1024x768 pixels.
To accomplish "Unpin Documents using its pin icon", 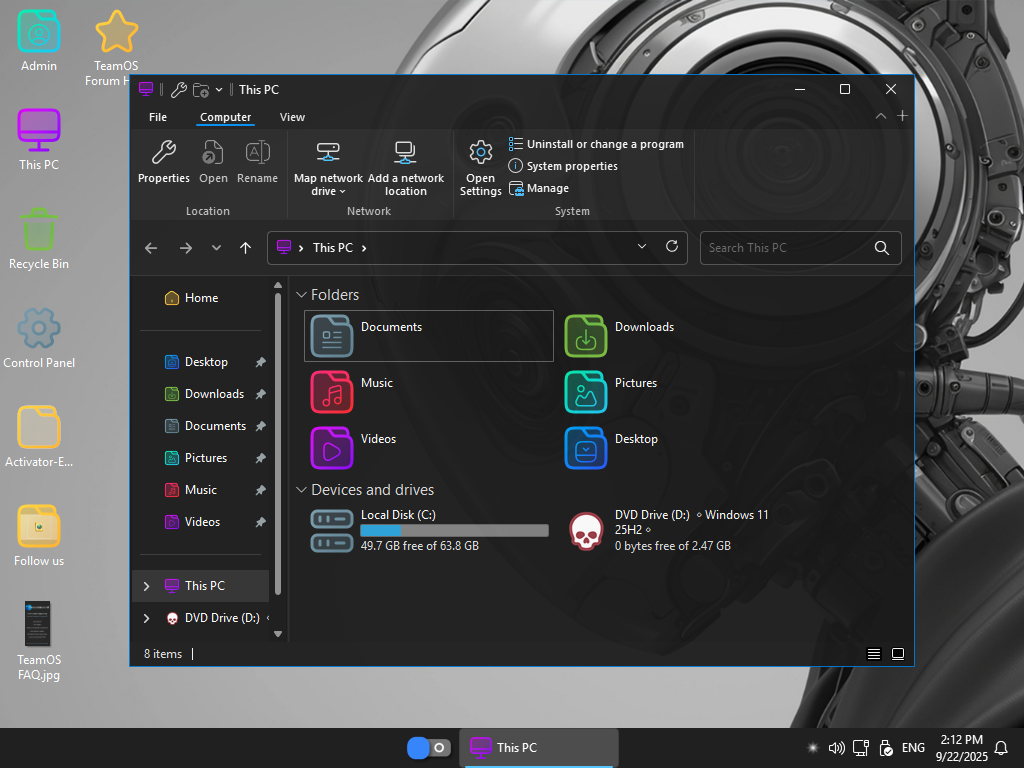I will pos(261,426).
